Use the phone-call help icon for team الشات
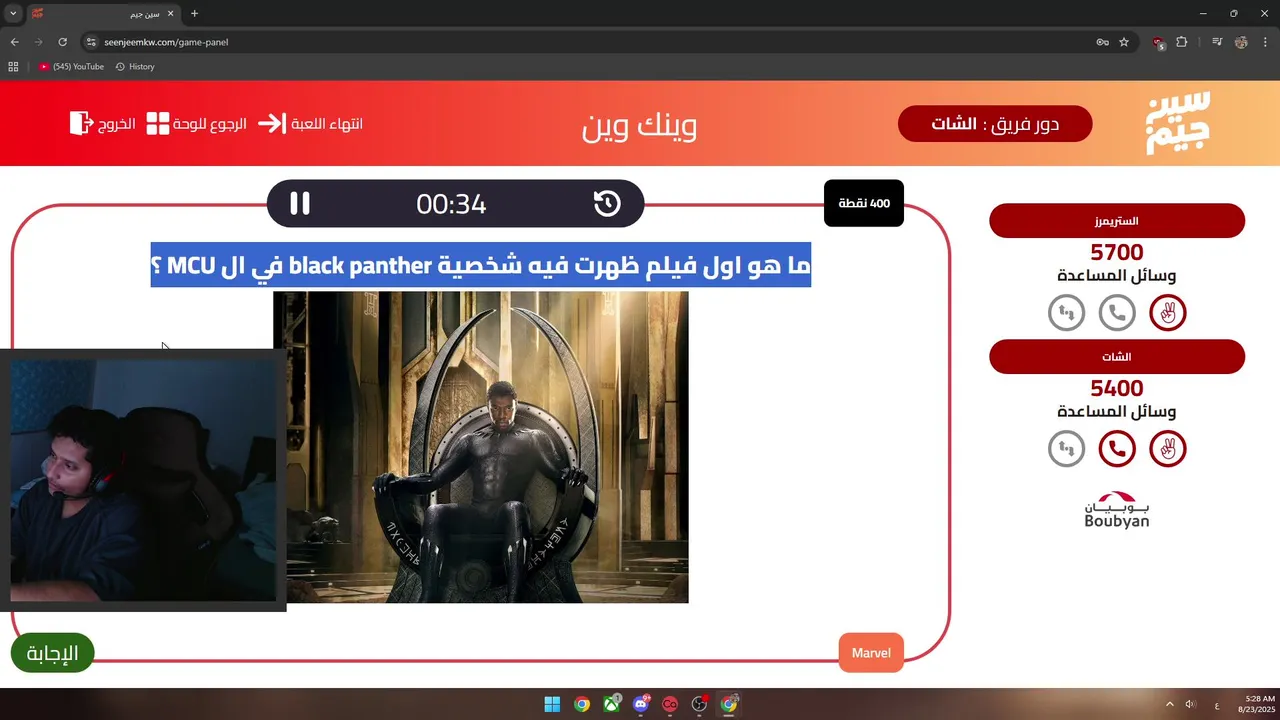 [x=1117, y=449]
